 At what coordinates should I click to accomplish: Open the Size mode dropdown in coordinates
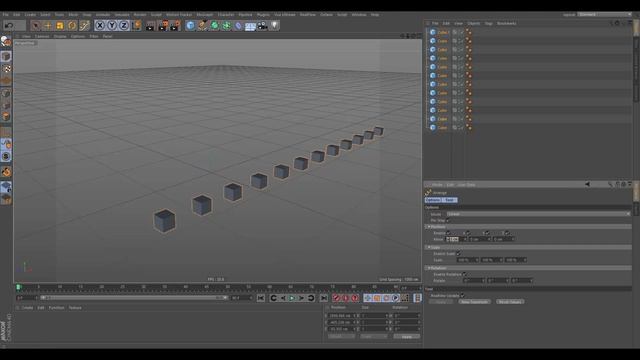click(373, 337)
